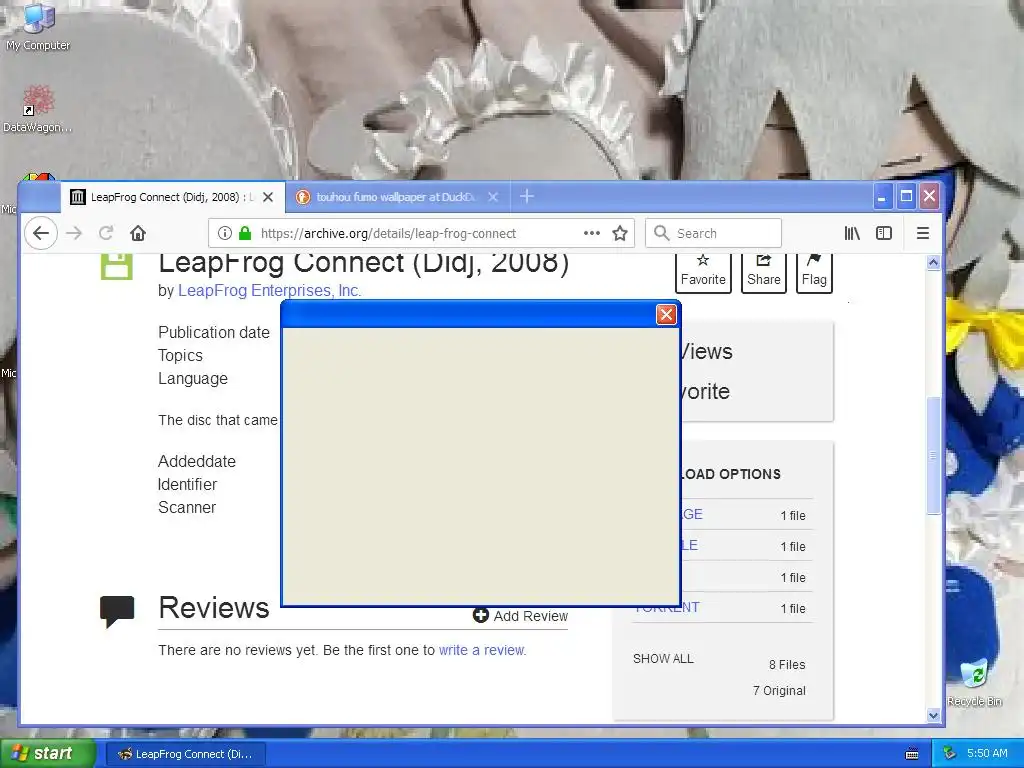Minimize the Firefox browser window
This screenshot has width=1024, height=768.
point(882,197)
